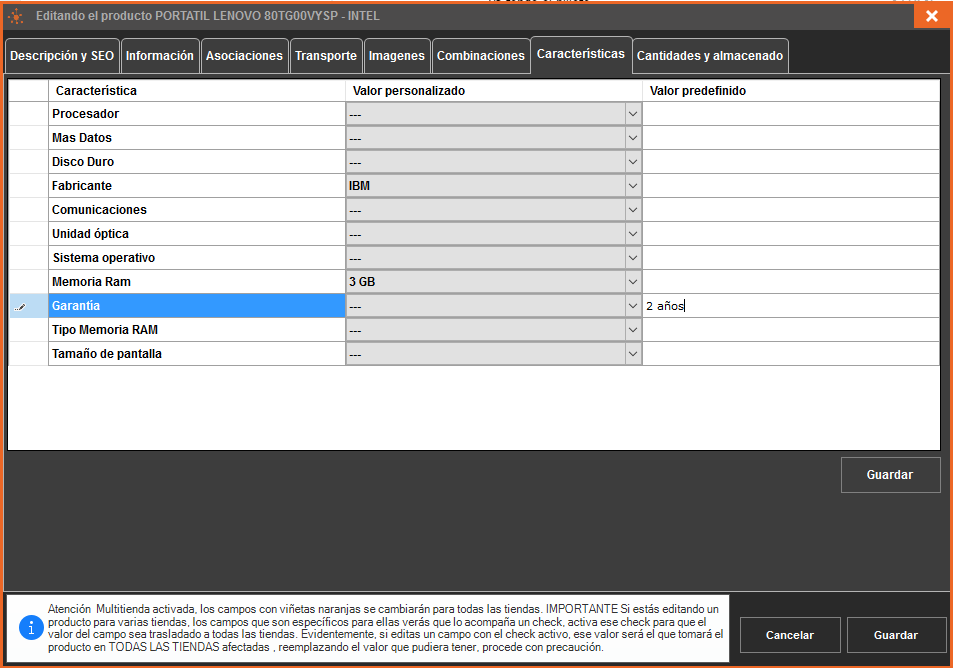This screenshot has height=668, width=953.
Task: Click the pencil edit icon beside Garantía
Action: pos(21,307)
